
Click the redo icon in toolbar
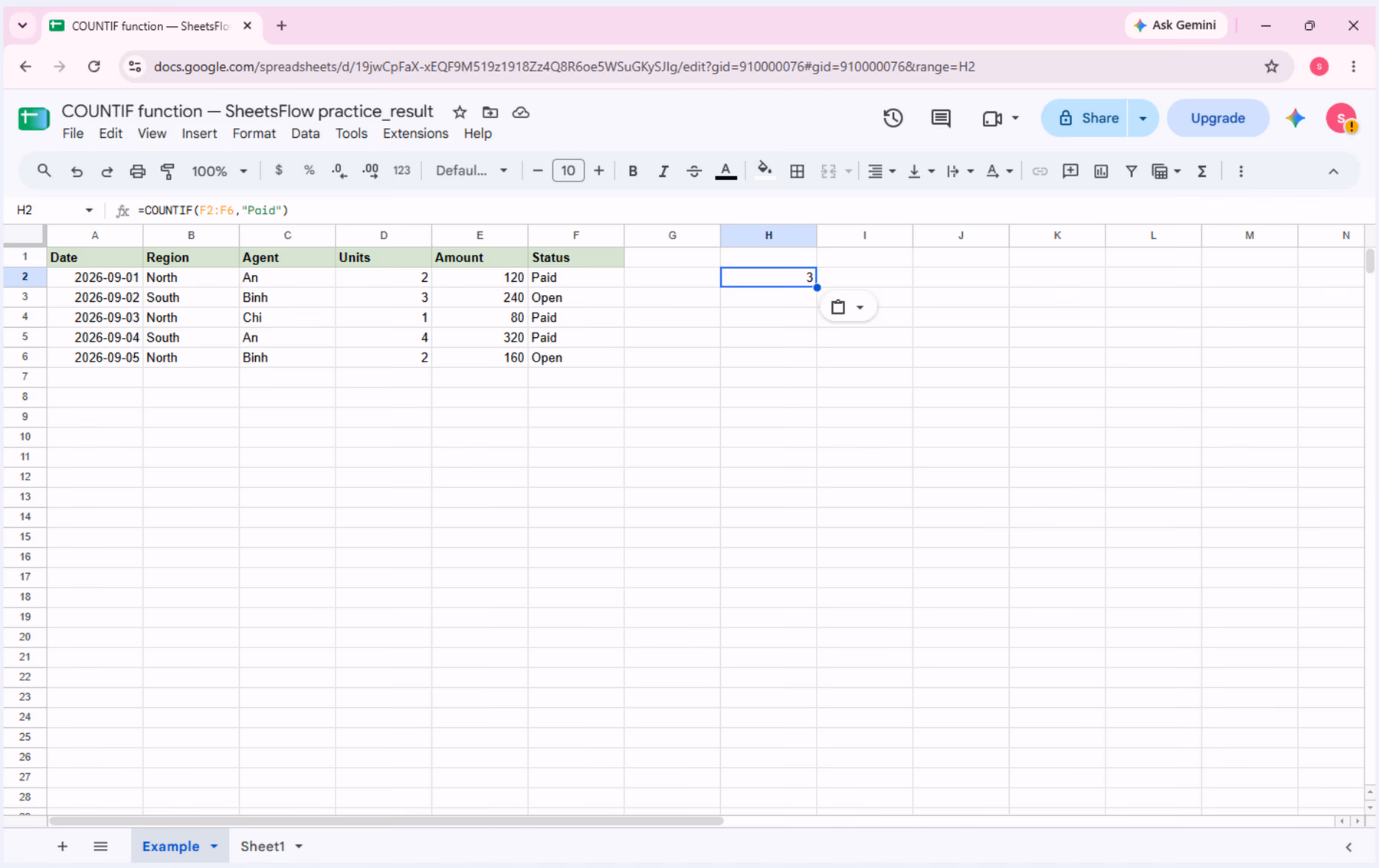106,171
